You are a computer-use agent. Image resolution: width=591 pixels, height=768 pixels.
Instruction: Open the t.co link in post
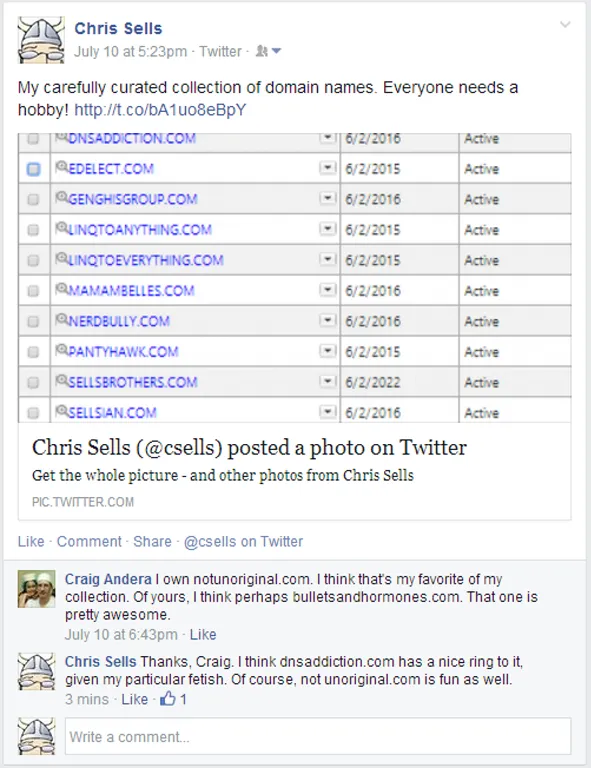point(160,110)
